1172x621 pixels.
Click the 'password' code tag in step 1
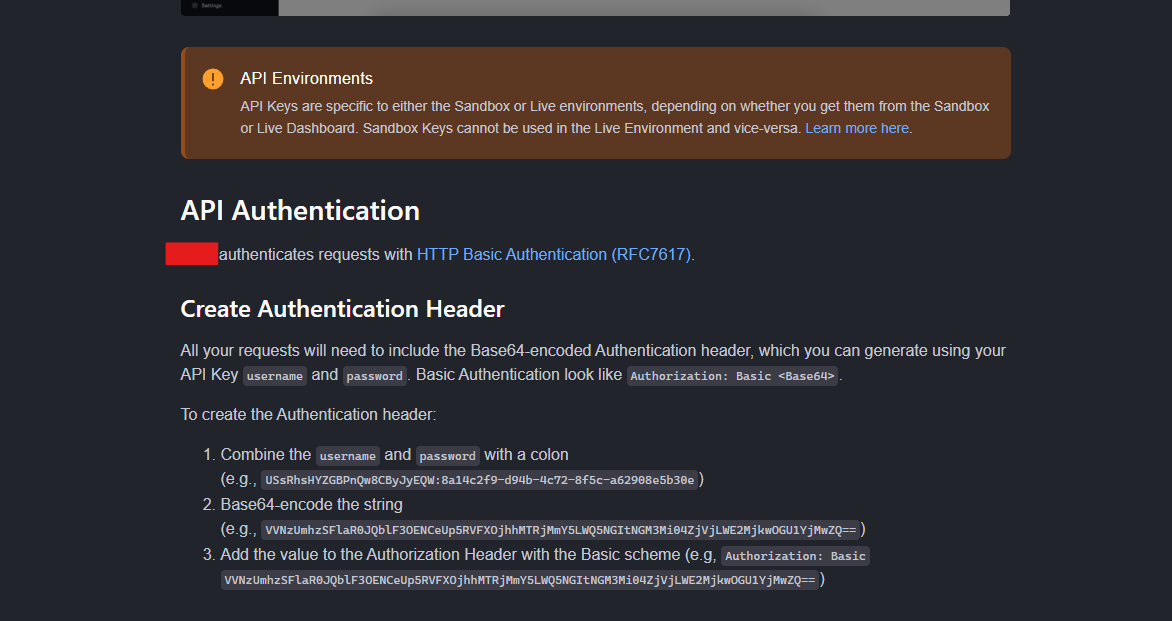pyautogui.click(x=447, y=456)
